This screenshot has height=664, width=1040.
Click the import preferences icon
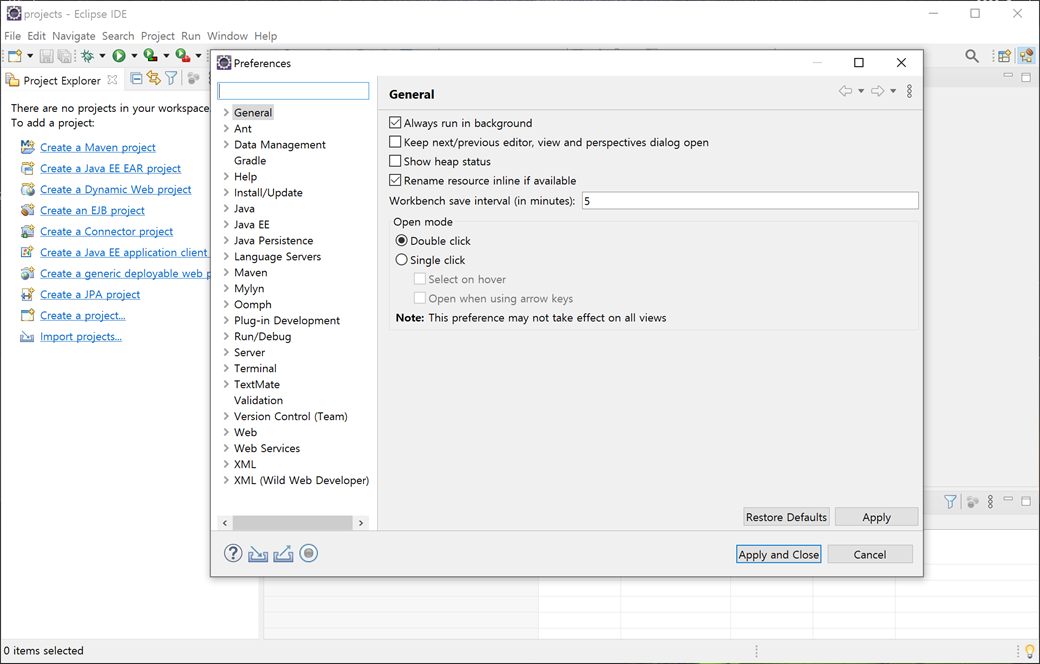pos(258,553)
